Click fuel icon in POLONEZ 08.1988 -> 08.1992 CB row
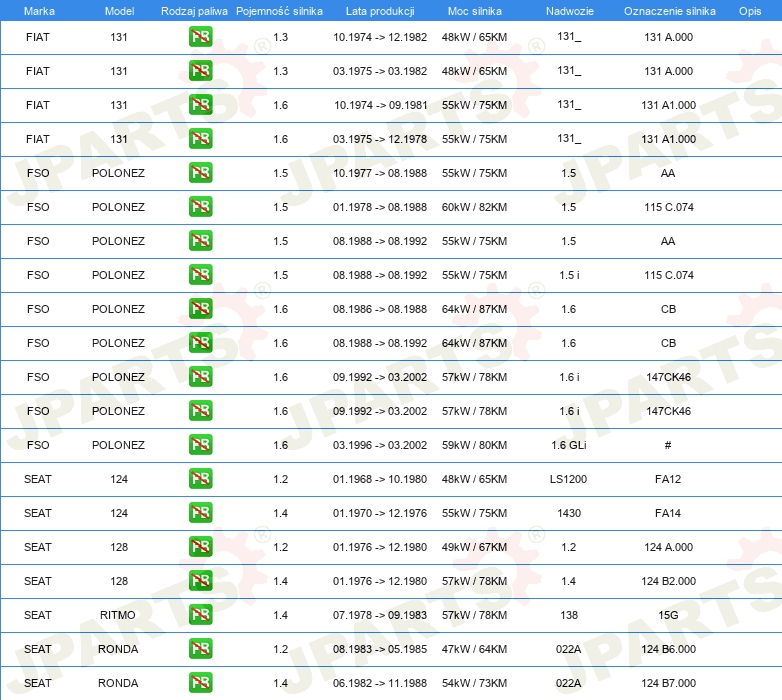The image size is (782, 700). tap(200, 343)
